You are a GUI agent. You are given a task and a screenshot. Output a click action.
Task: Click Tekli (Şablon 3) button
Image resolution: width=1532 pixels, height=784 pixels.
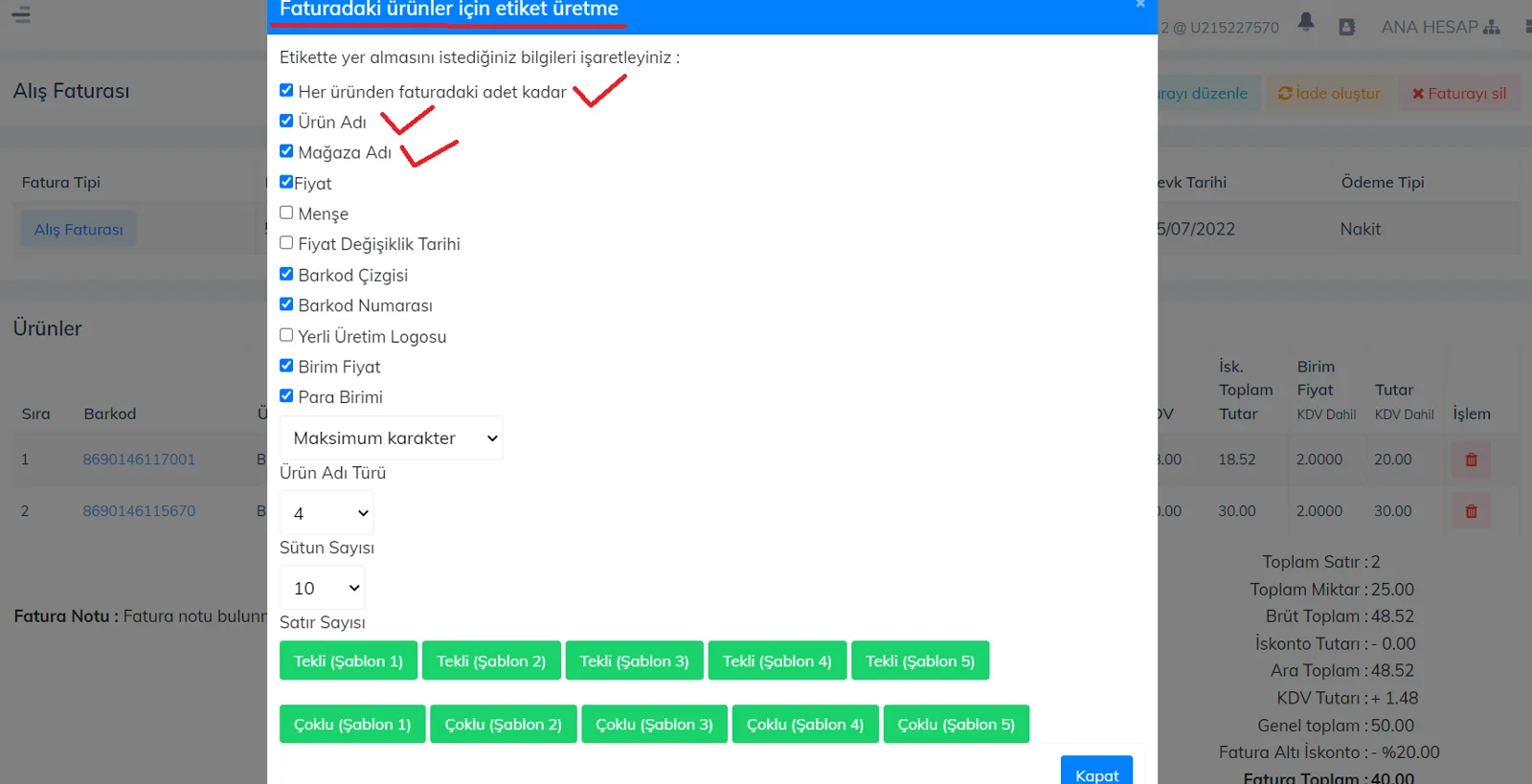click(635, 661)
